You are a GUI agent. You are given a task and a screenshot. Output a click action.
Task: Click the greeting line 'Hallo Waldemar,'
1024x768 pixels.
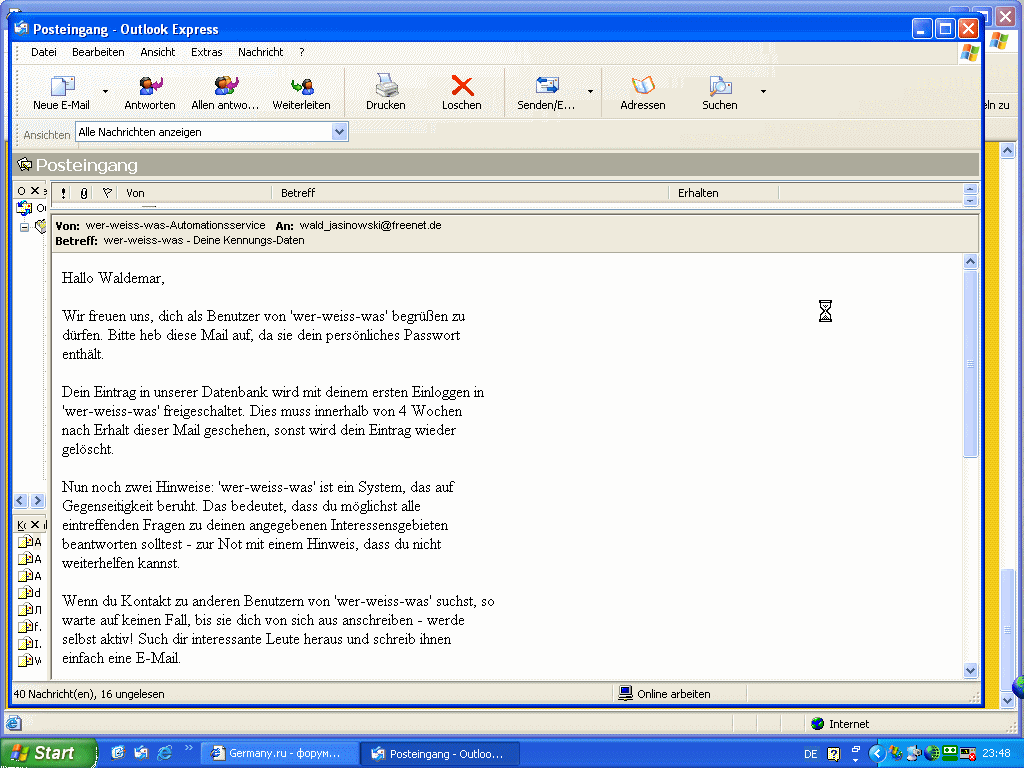113,278
